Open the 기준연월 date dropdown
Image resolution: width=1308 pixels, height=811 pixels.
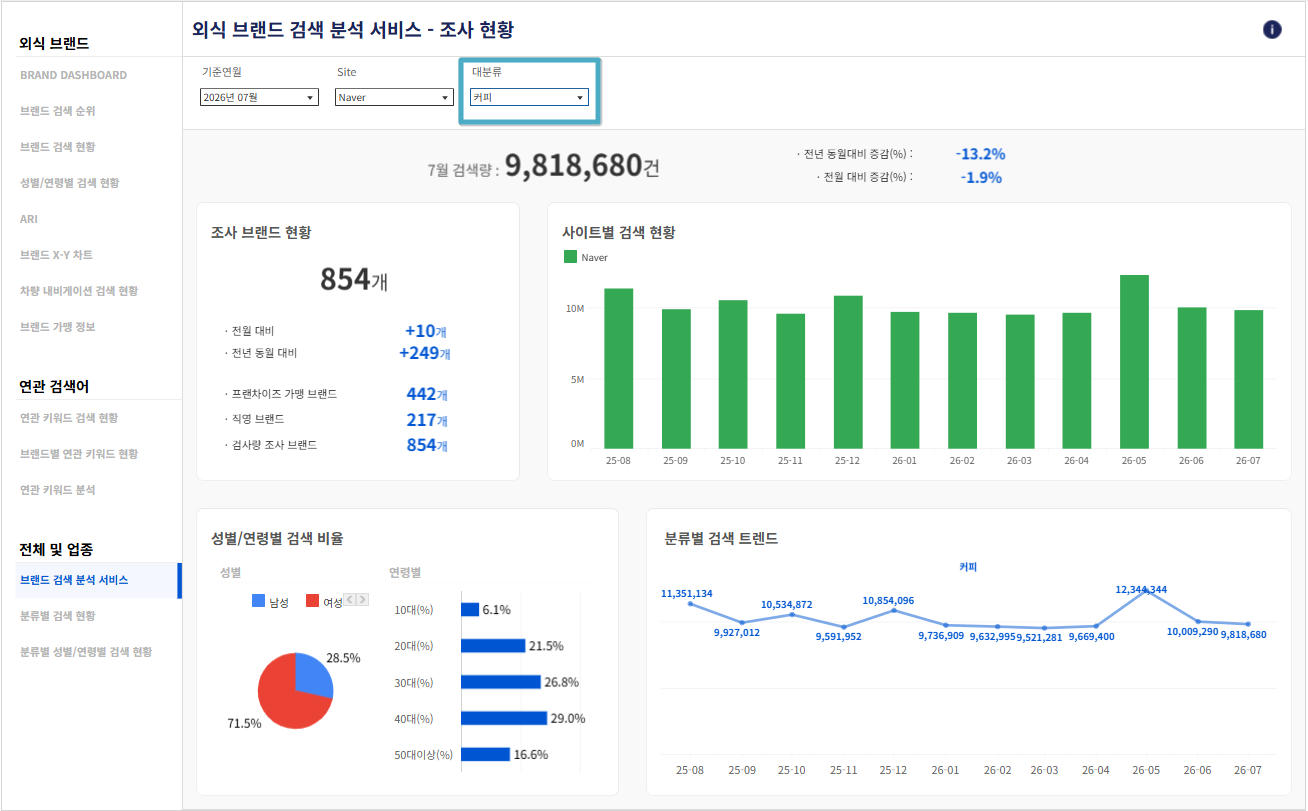(259, 97)
